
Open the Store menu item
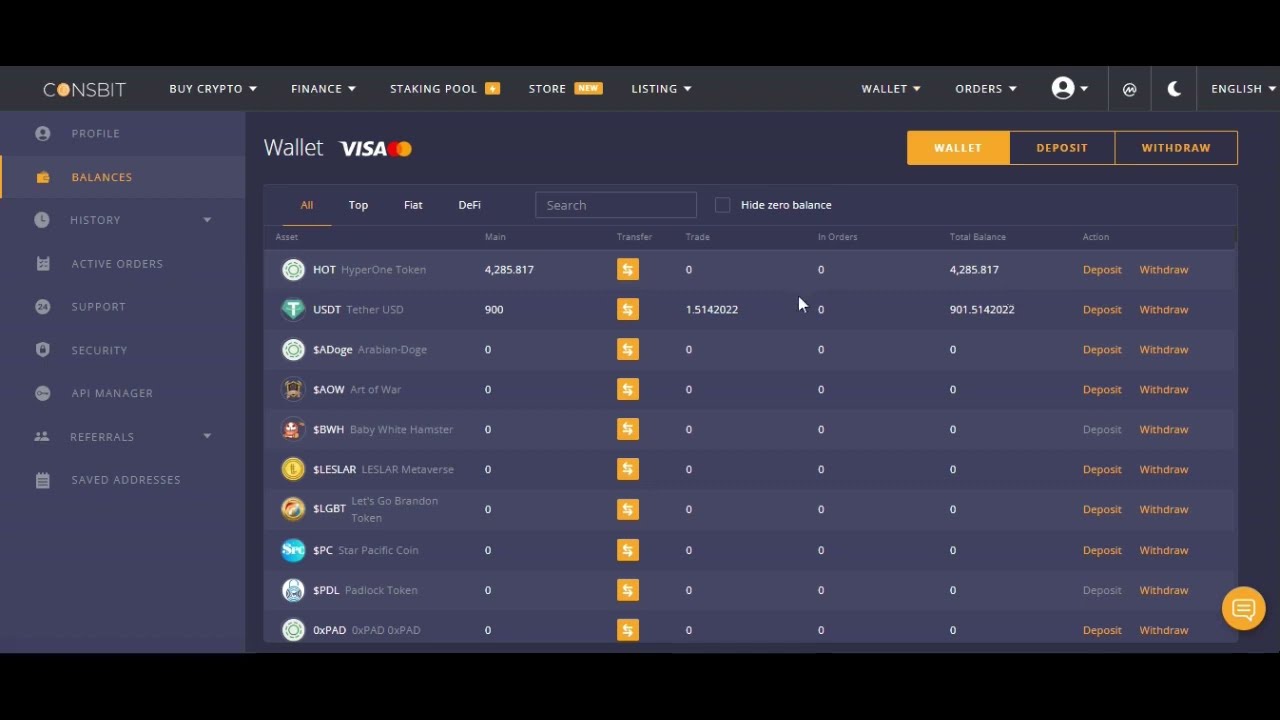click(565, 89)
